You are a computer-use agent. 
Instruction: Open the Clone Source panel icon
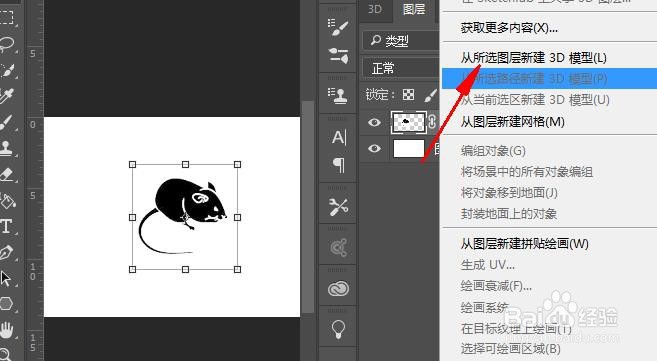[338, 95]
